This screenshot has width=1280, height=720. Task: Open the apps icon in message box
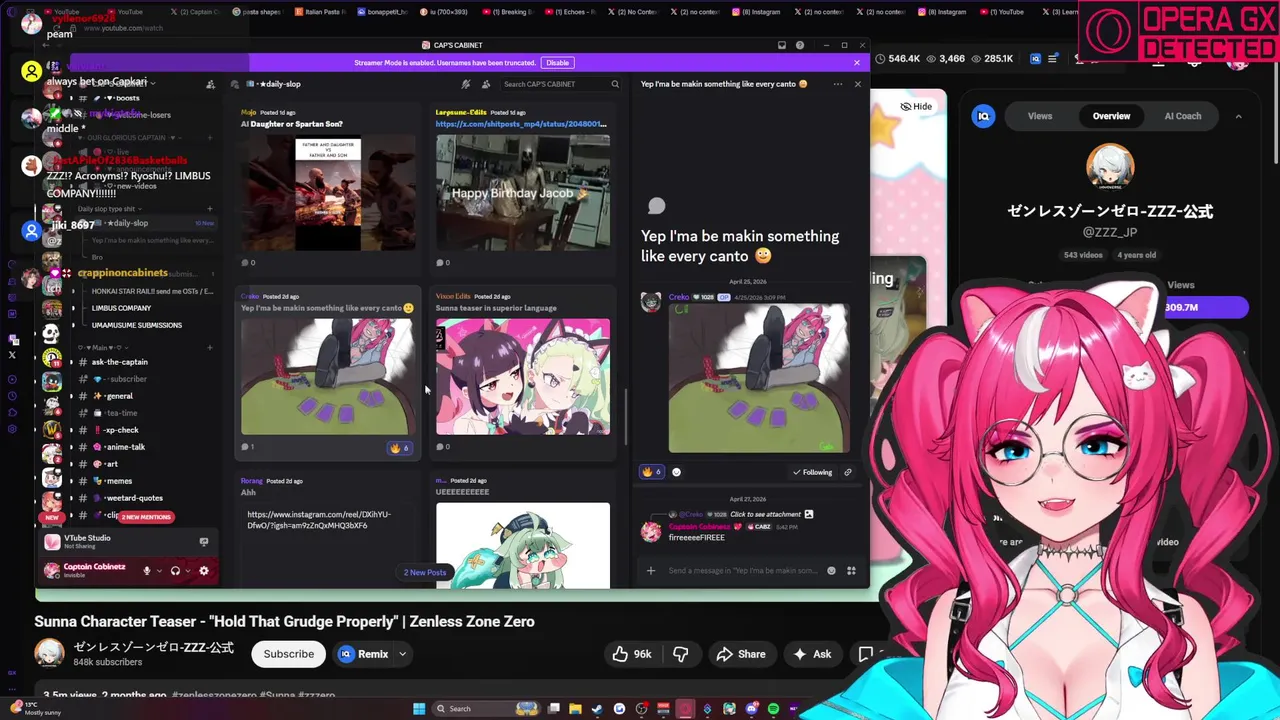click(851, 571)
